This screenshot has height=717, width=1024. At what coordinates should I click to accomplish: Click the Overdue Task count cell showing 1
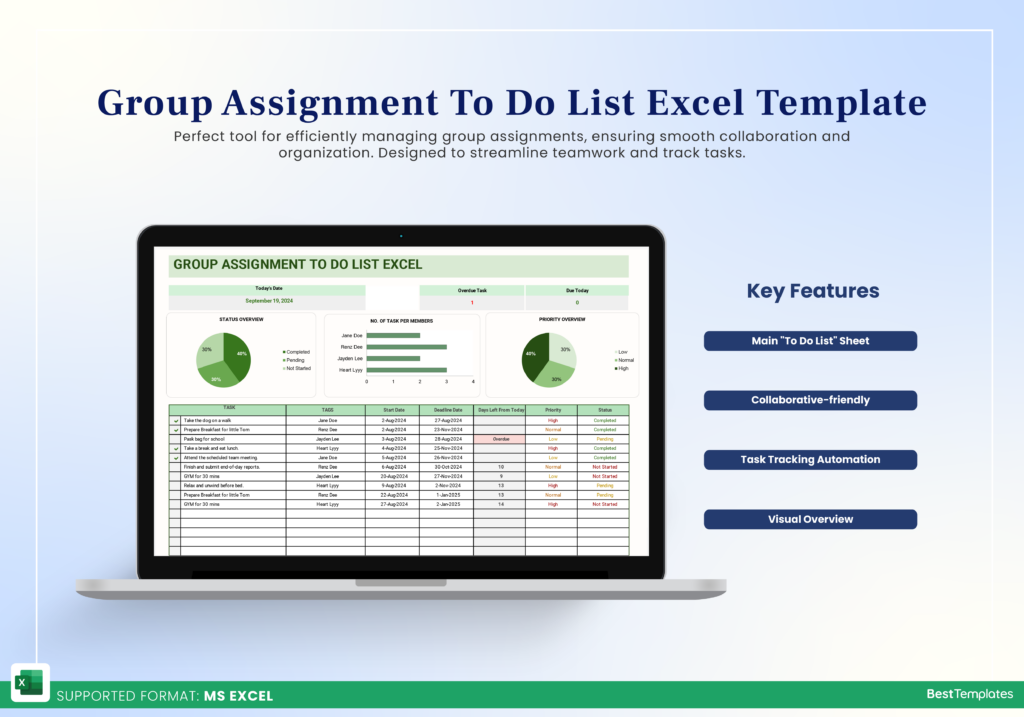472,303
